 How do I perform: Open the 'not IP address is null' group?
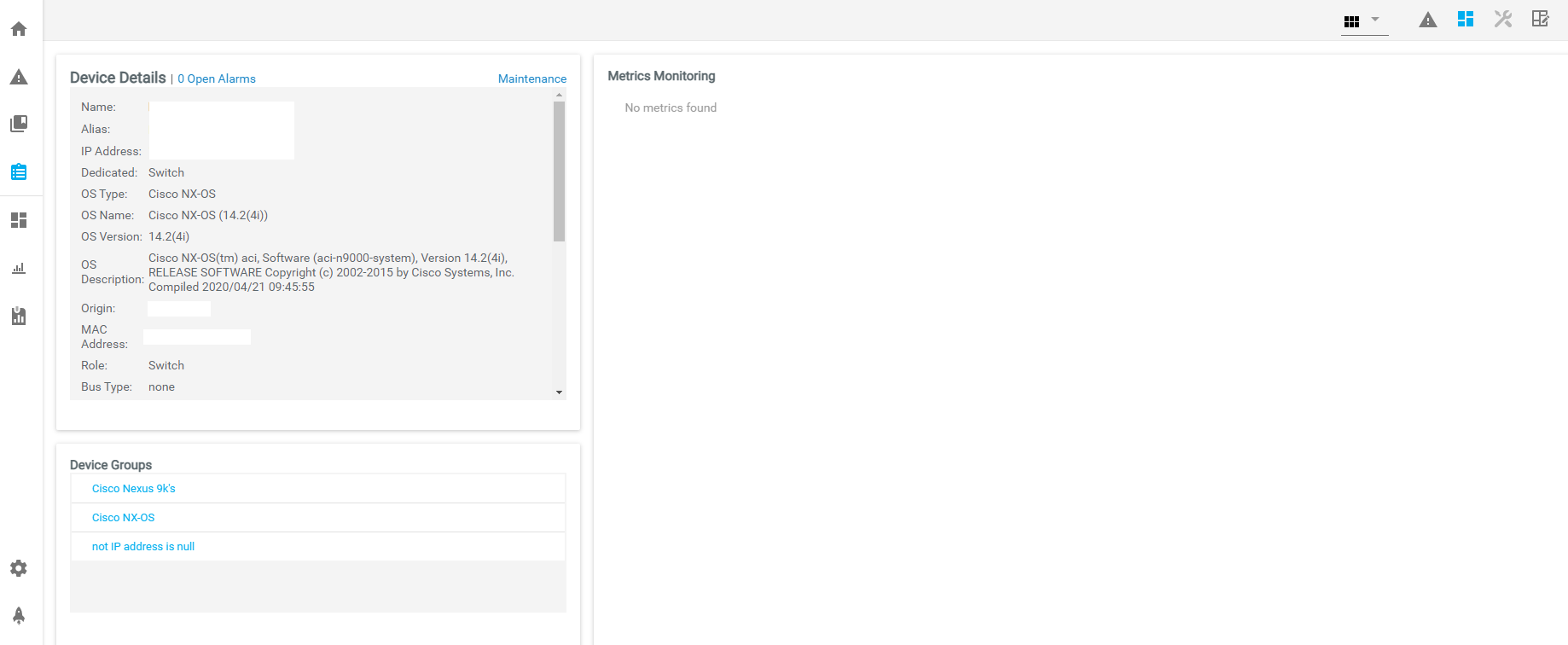143,547
